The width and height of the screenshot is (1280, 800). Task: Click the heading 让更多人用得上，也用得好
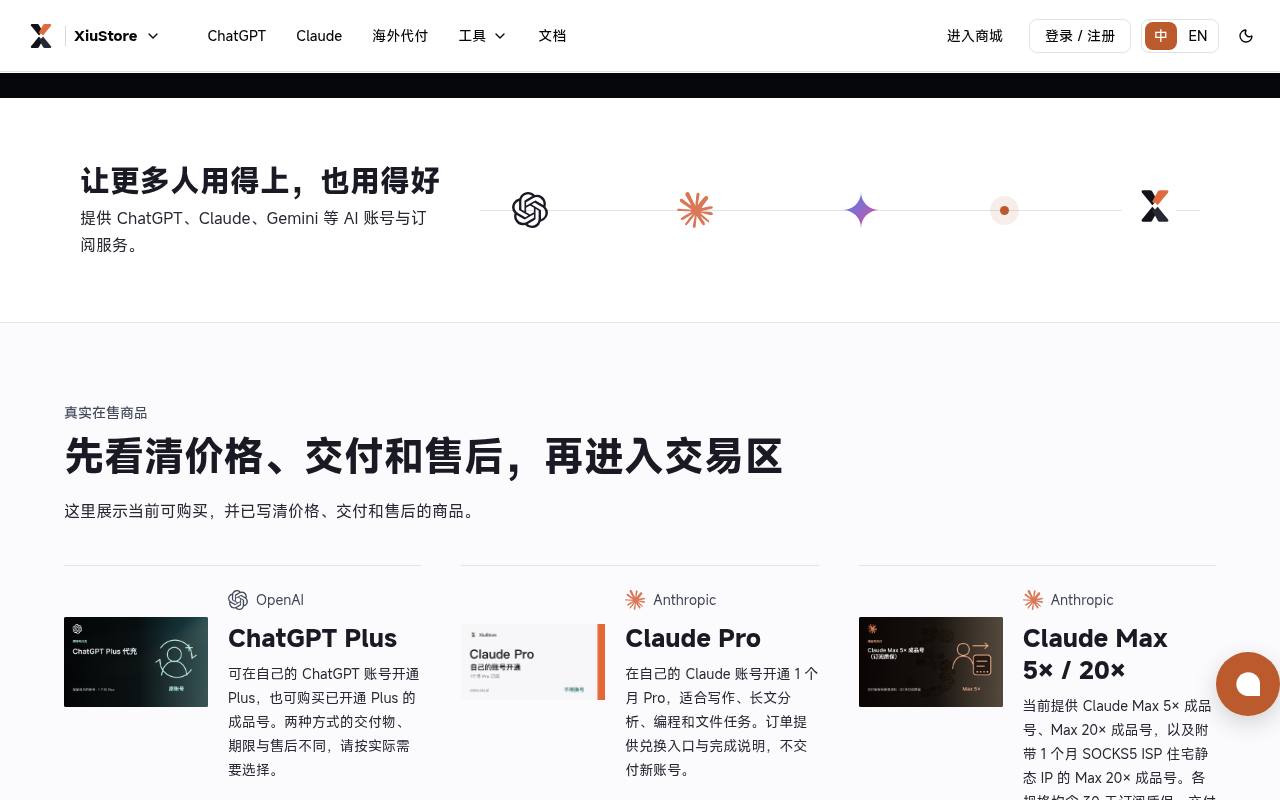260,181
